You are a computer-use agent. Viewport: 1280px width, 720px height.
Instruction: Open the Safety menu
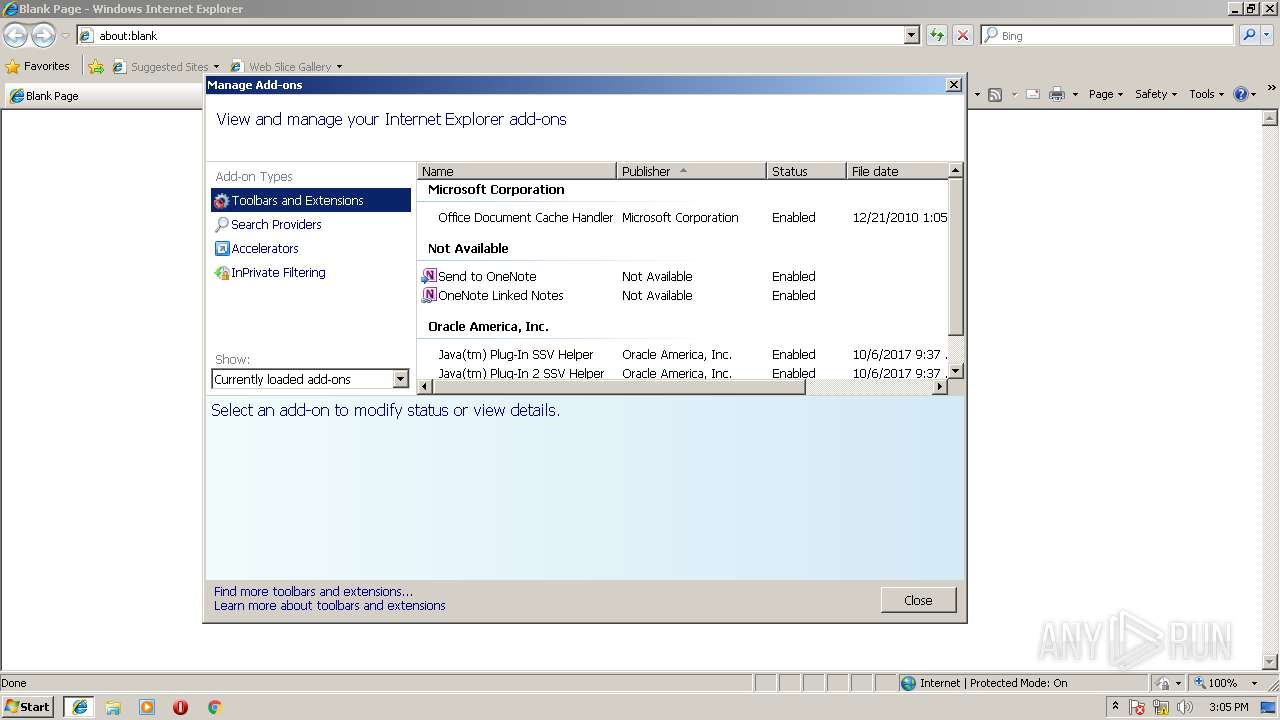tap(1156, 94)
